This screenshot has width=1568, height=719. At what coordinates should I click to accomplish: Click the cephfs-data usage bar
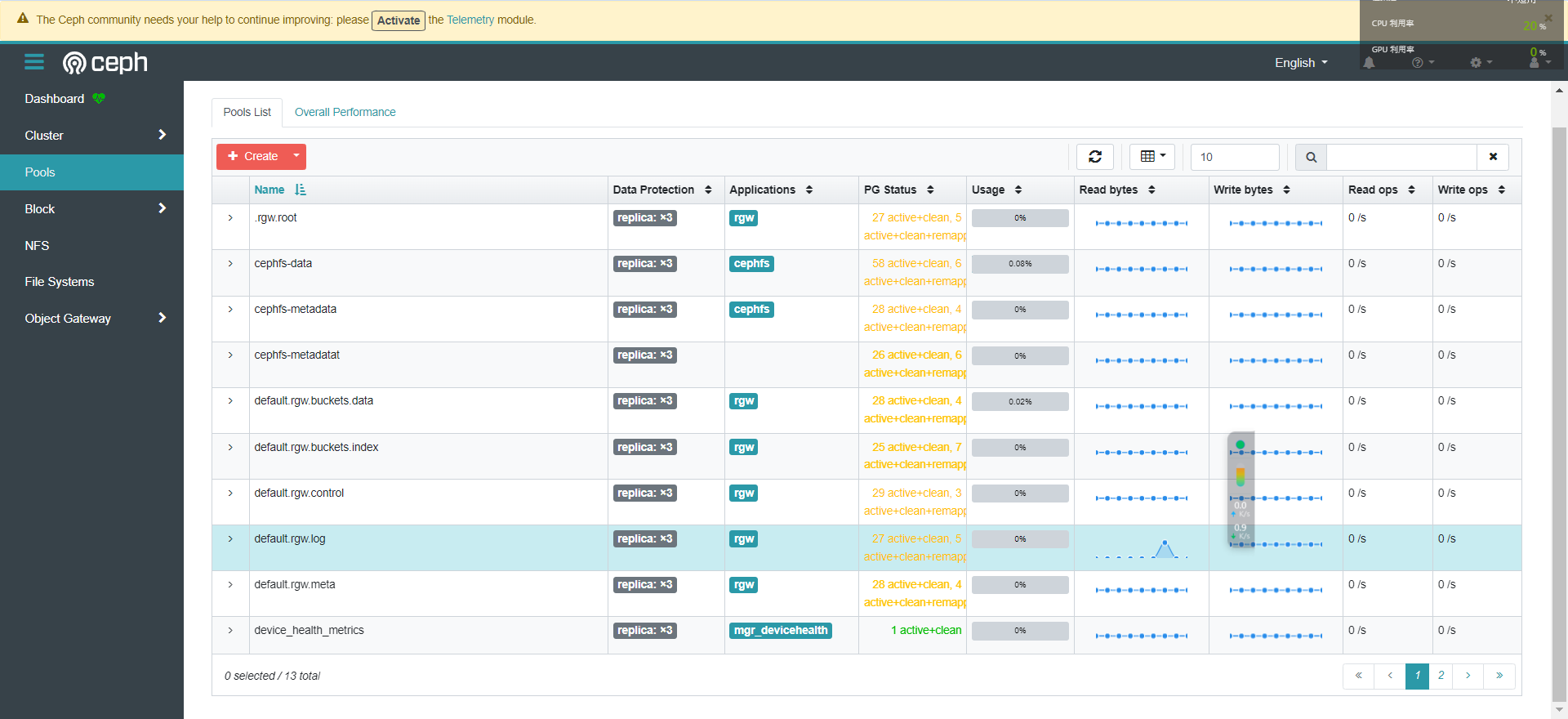pos(1020,264)
